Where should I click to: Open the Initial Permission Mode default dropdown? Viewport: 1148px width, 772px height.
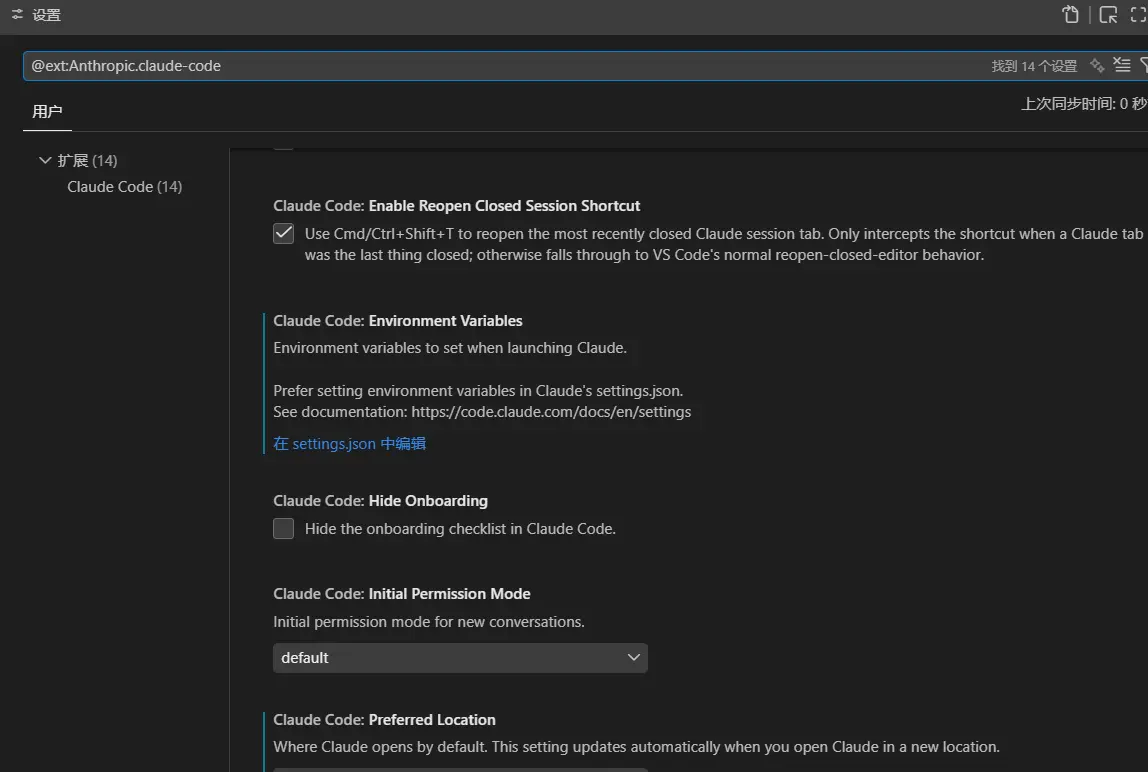[461, 658]
